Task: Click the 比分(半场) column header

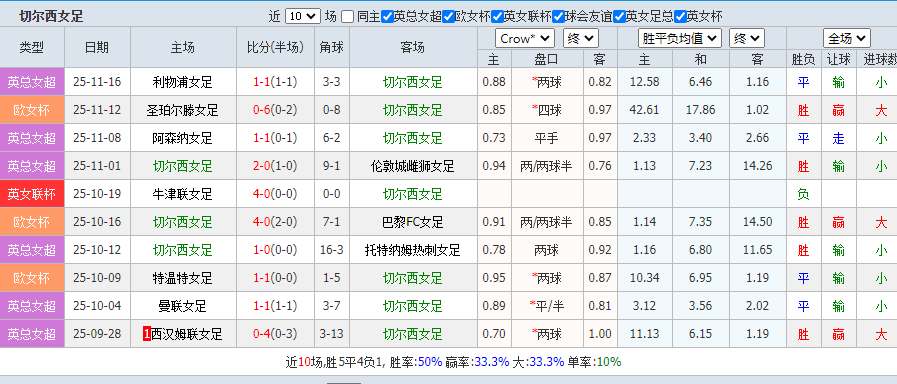Action: 275,47
